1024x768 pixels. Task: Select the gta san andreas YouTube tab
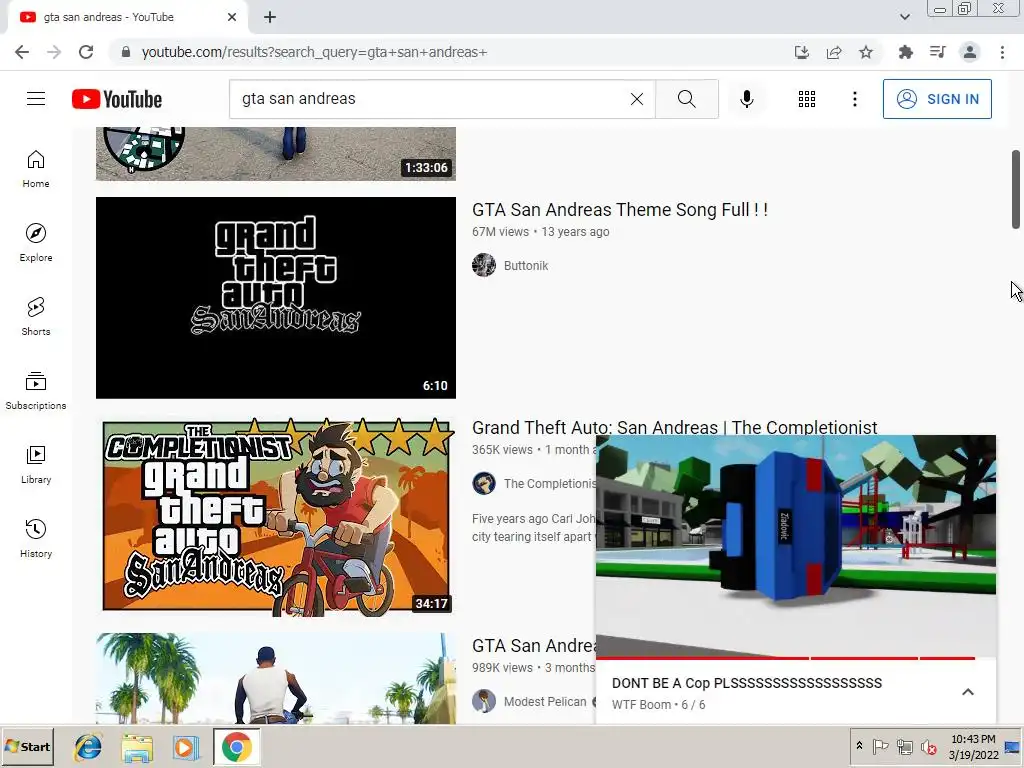click(127, 17)
